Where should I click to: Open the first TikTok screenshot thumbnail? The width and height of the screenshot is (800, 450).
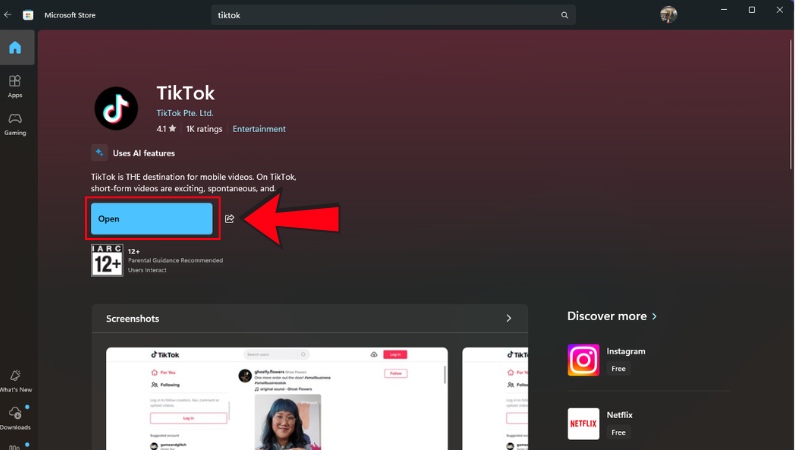(x=277, y=398)
